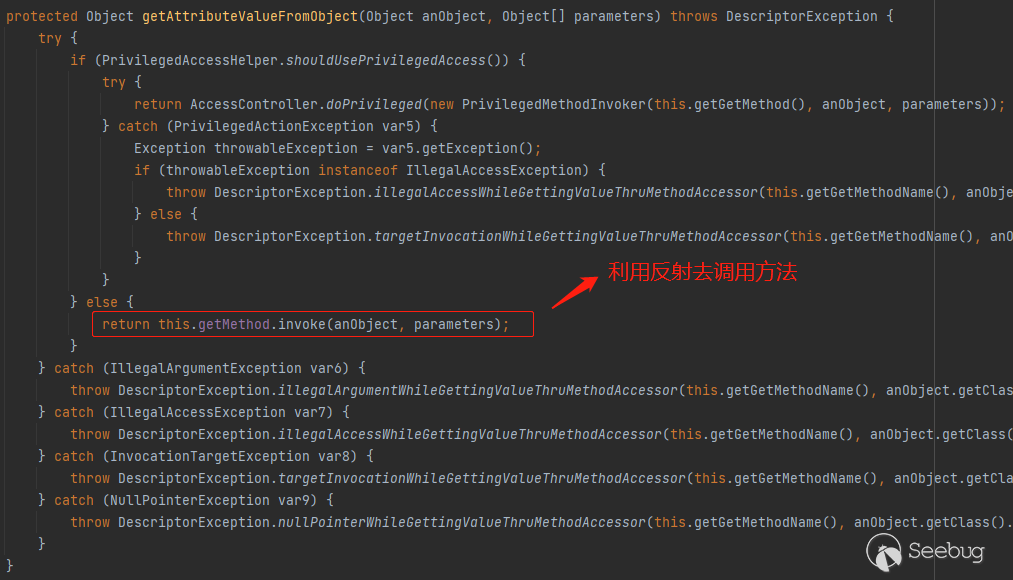Click the doPrivileged method call
Viewport: 1013px width, 580px height.
click(374, 104)
